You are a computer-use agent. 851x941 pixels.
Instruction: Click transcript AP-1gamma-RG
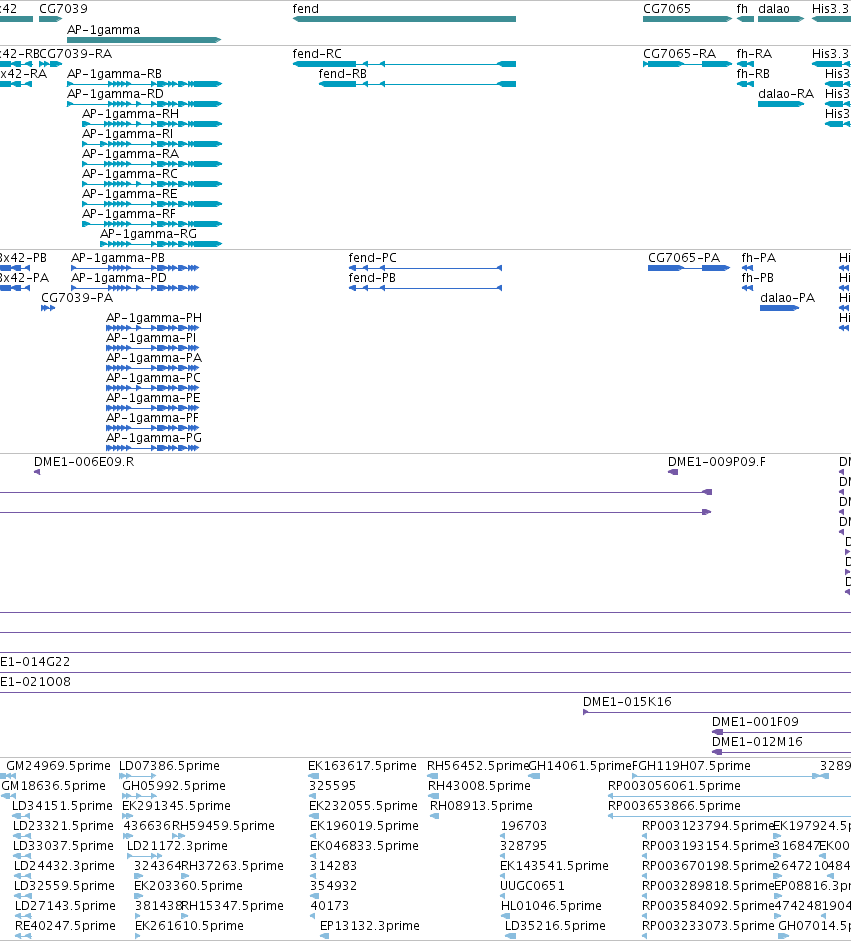tap(161, 244)
